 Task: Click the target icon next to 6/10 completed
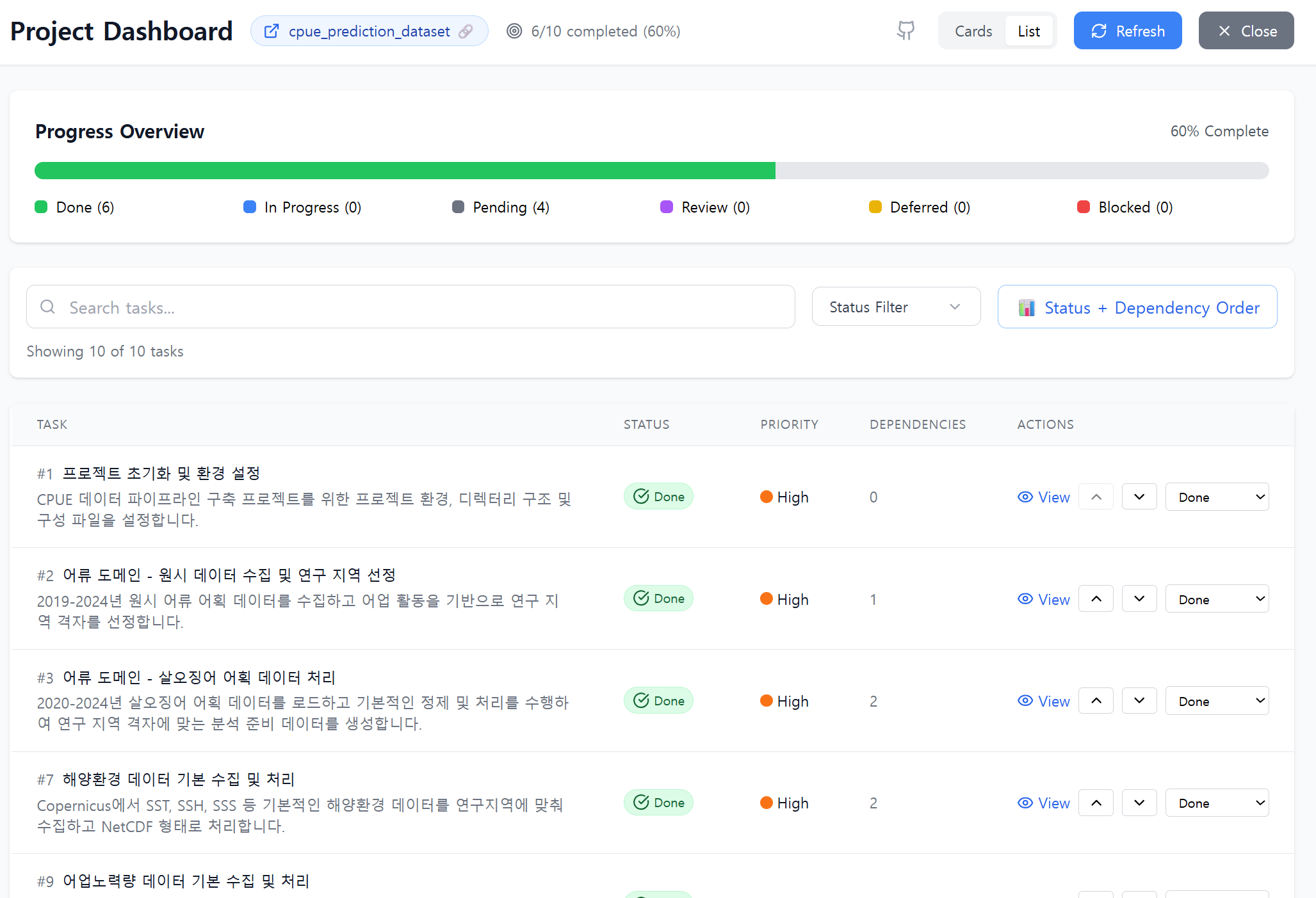[514, 31]
